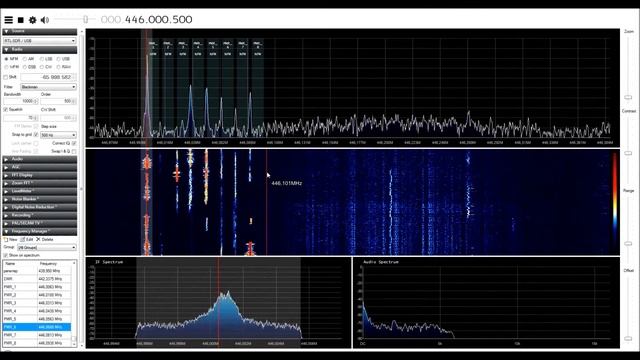This screenshot has height=360, width=640.
Task: Click the Shift frequency value field
Action: [x=48, y=77]
